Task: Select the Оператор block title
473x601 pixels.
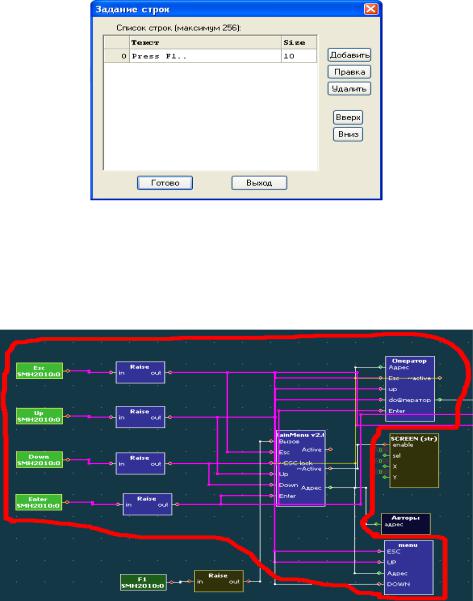Action: [x=409, y=361]
